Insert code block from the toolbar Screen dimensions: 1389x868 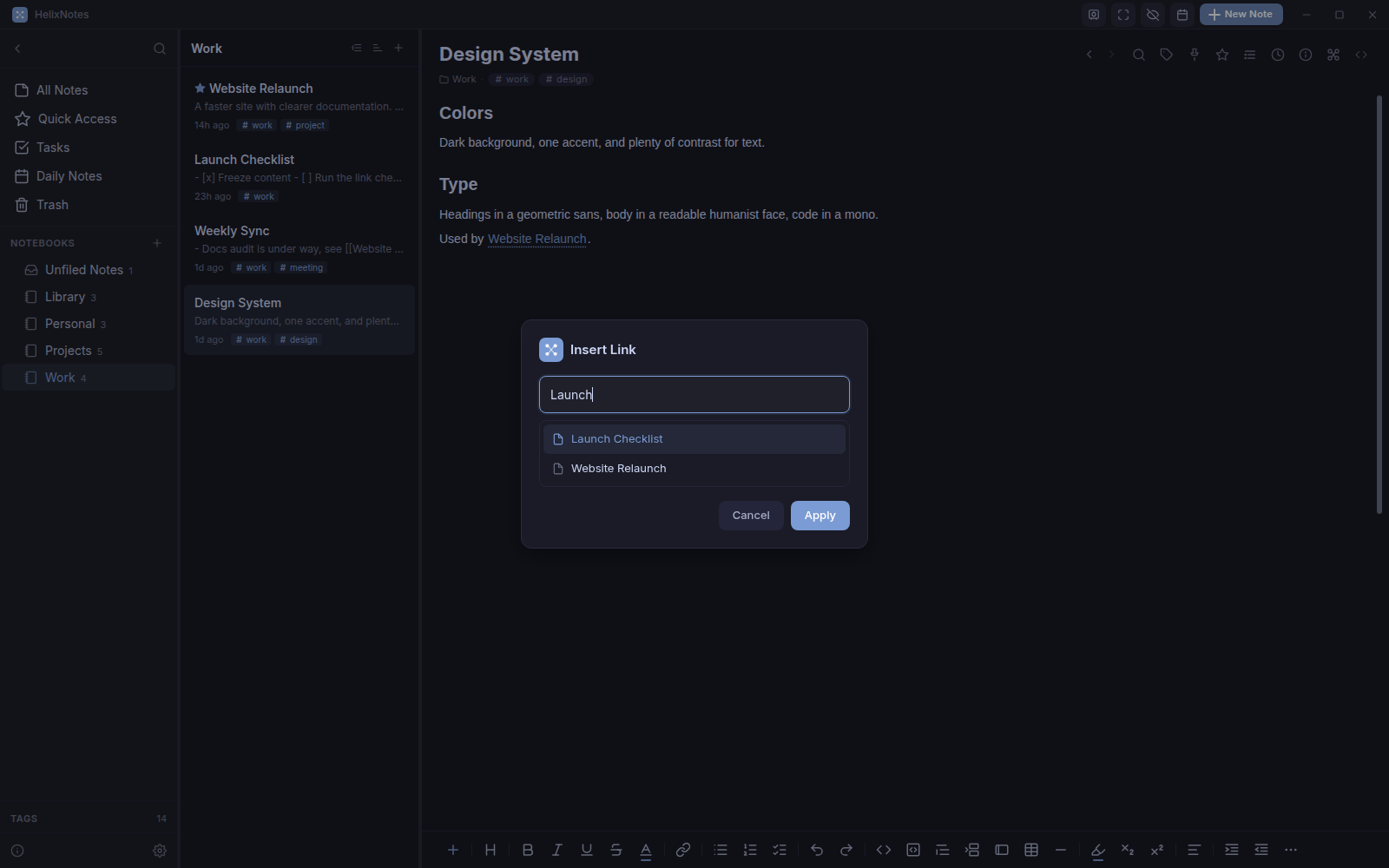pos(913,850)
